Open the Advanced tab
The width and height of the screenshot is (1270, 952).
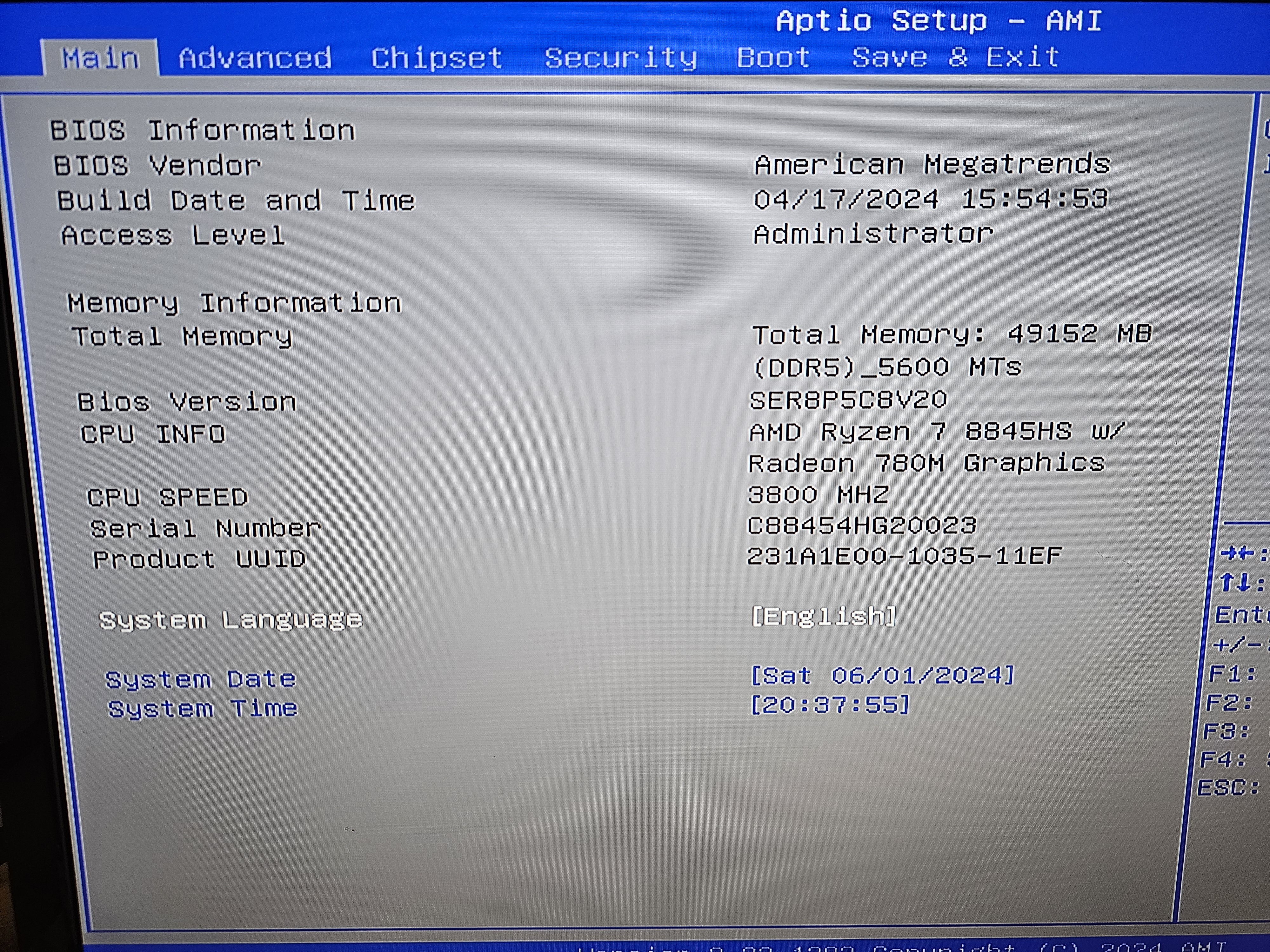point(254,58)
